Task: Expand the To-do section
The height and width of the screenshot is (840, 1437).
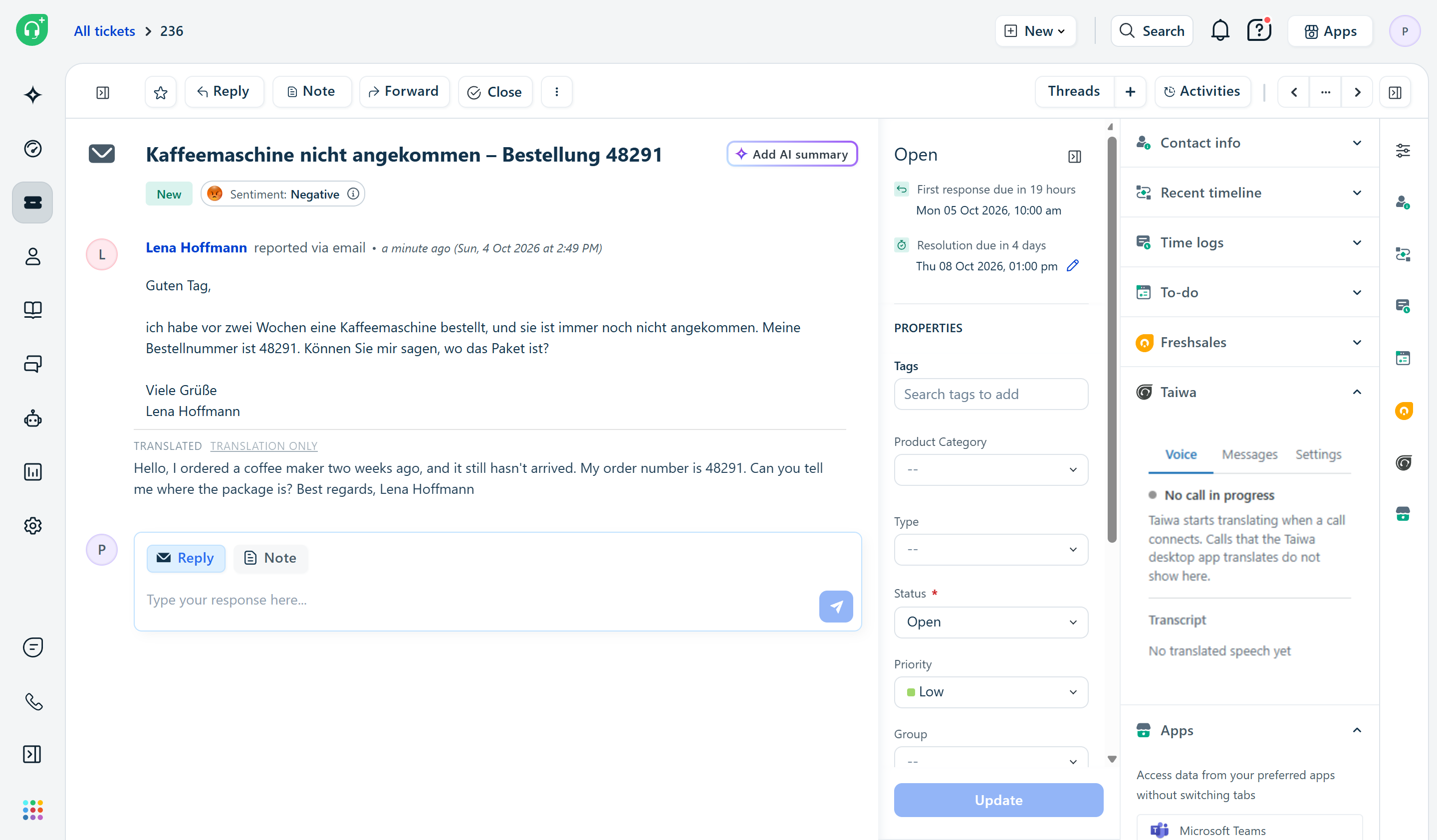Action: pyautogui.click(x=1249, y=292)
